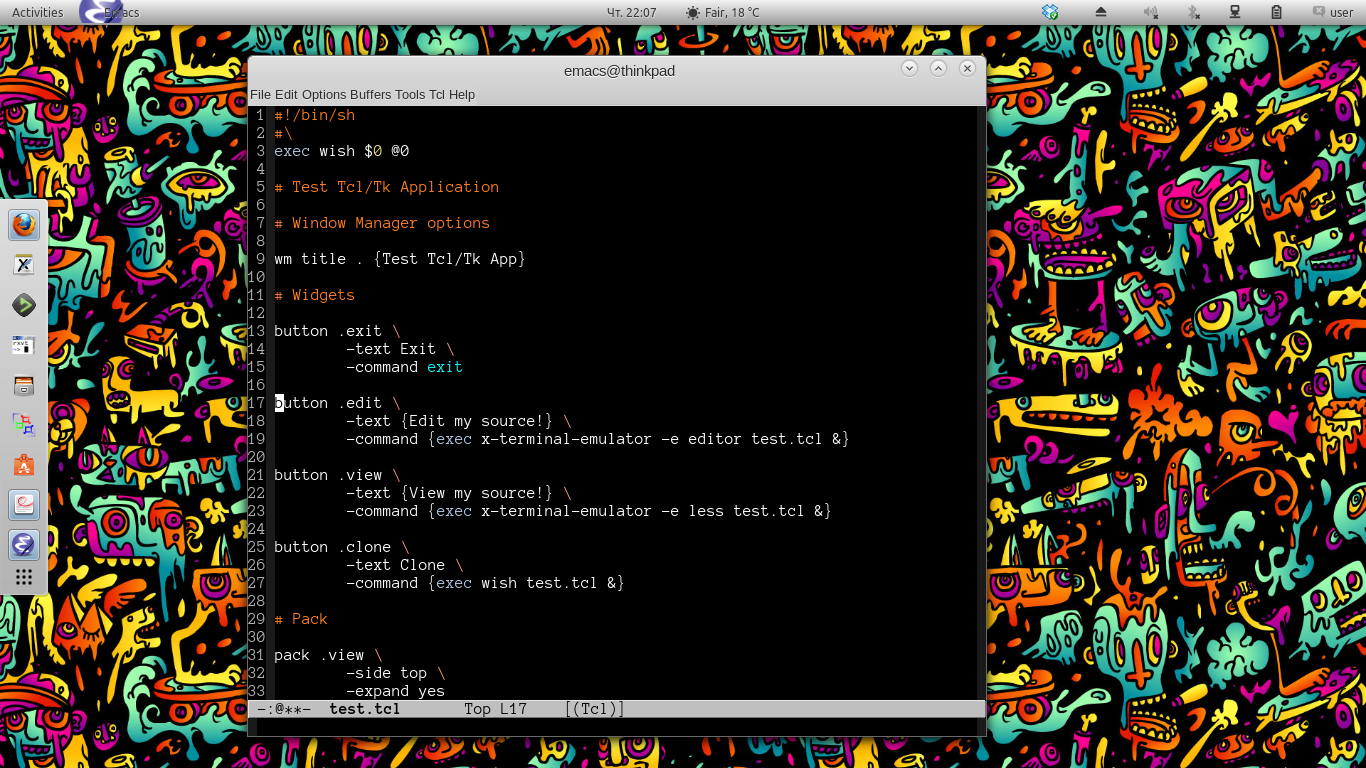Open the Tcl menu in Emacs
1366x768 pixels.
(x=437, y=94)
